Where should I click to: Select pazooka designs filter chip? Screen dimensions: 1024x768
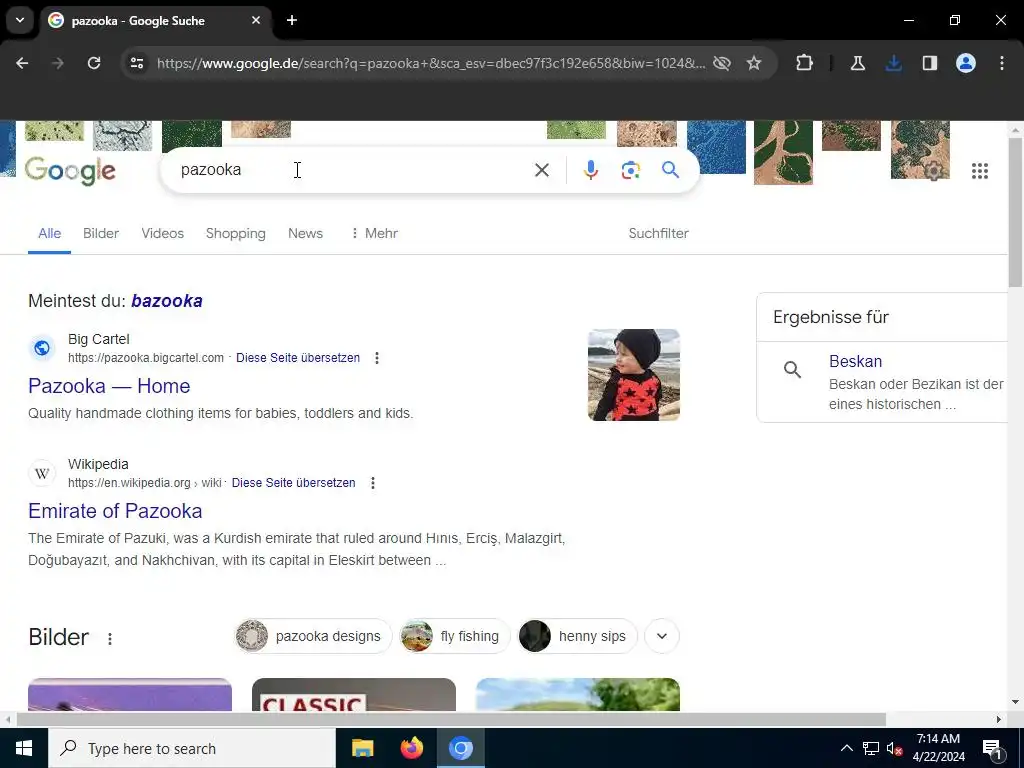[313, 636]
